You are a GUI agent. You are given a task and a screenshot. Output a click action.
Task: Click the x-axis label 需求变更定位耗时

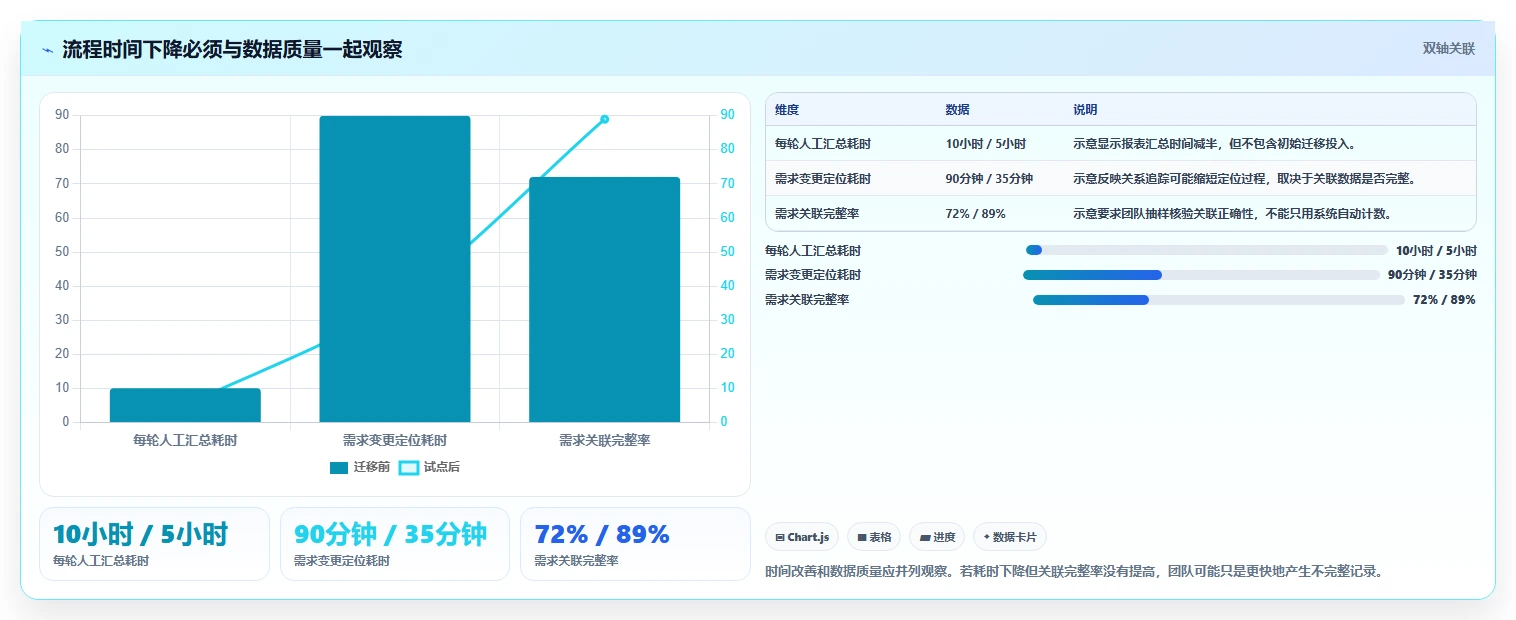[x=395, y=440]
